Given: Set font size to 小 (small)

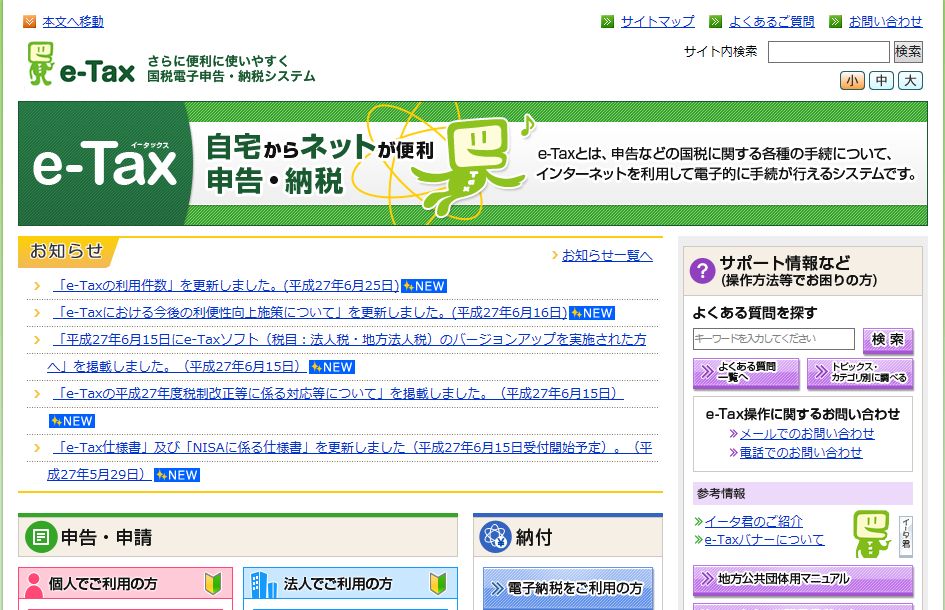Looking at the screenshot, I should pos(852,80).
